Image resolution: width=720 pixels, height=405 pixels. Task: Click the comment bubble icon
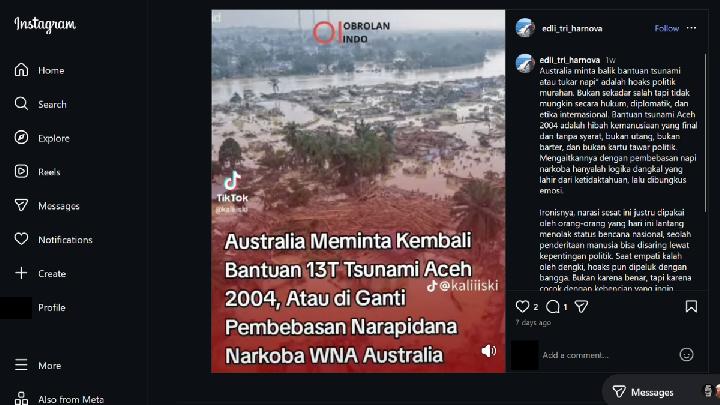click(x=553, y=306)
